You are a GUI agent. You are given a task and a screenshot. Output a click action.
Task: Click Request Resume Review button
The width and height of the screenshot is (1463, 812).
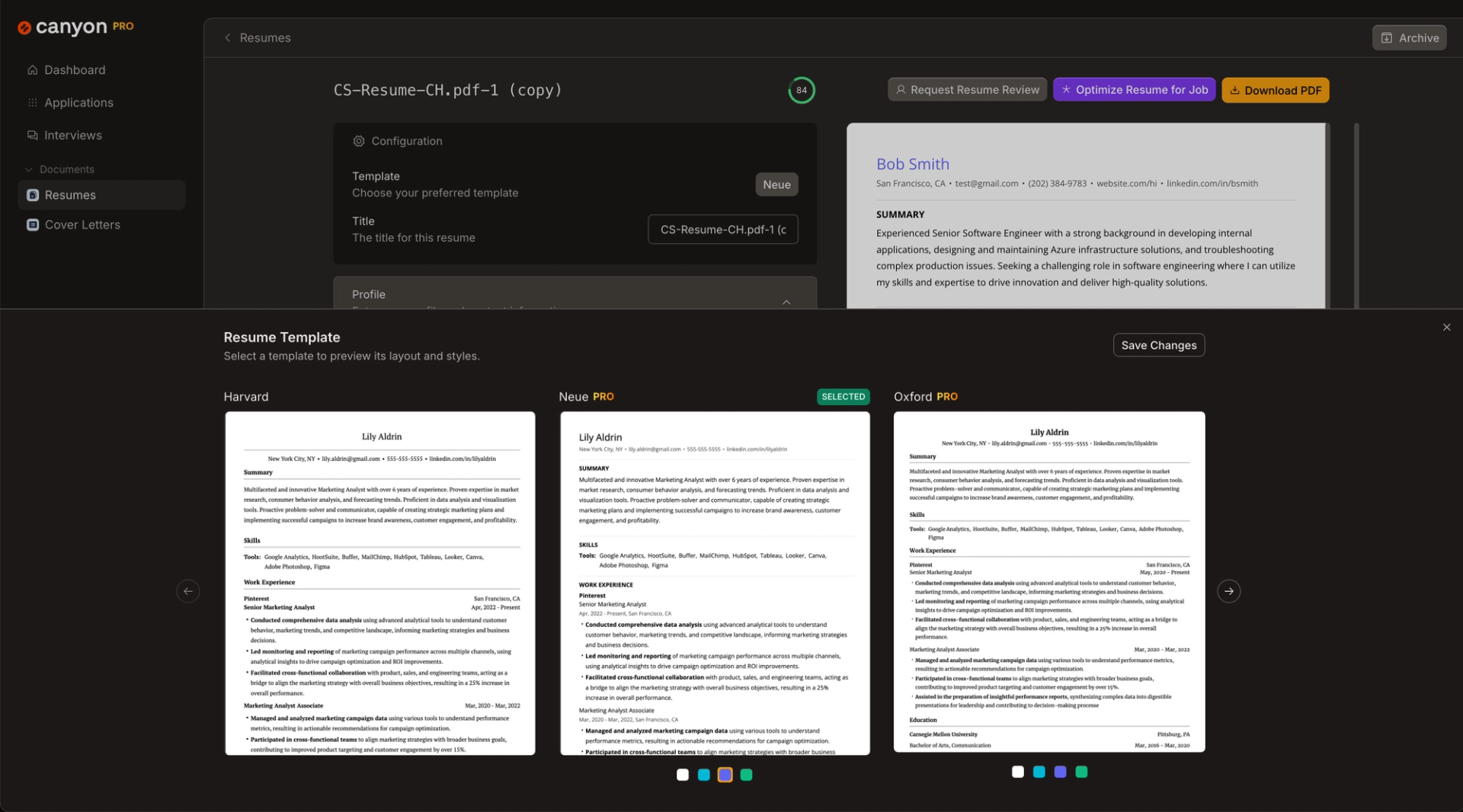(x=967, y=90)
